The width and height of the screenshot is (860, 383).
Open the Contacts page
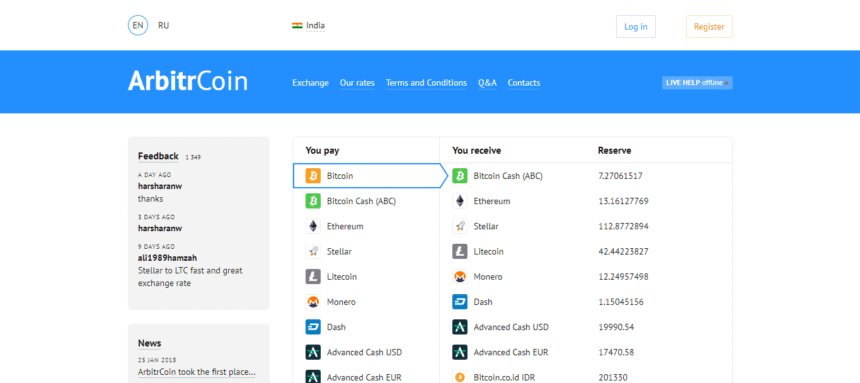[524, 83]
